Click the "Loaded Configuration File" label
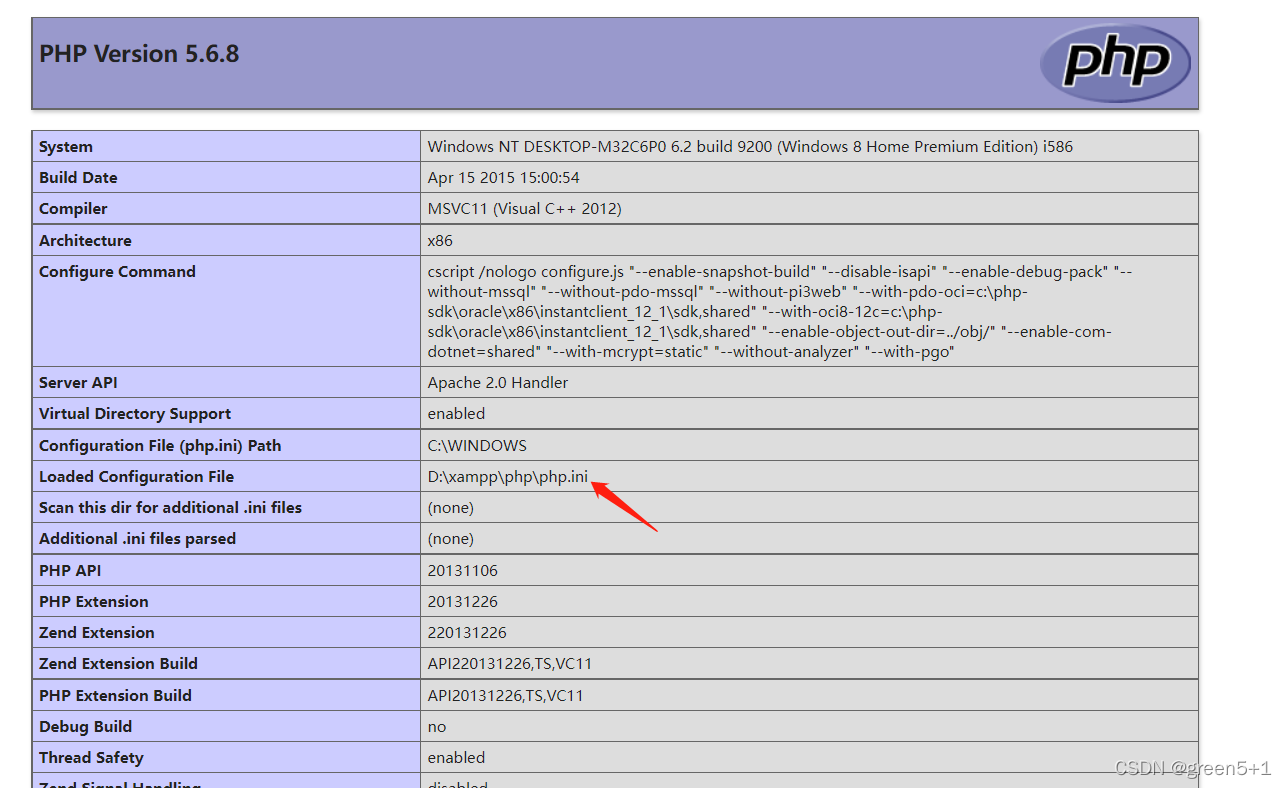The width and height of the screenshot is (1287, 788). pyautogui.click(x=136, y=477)
